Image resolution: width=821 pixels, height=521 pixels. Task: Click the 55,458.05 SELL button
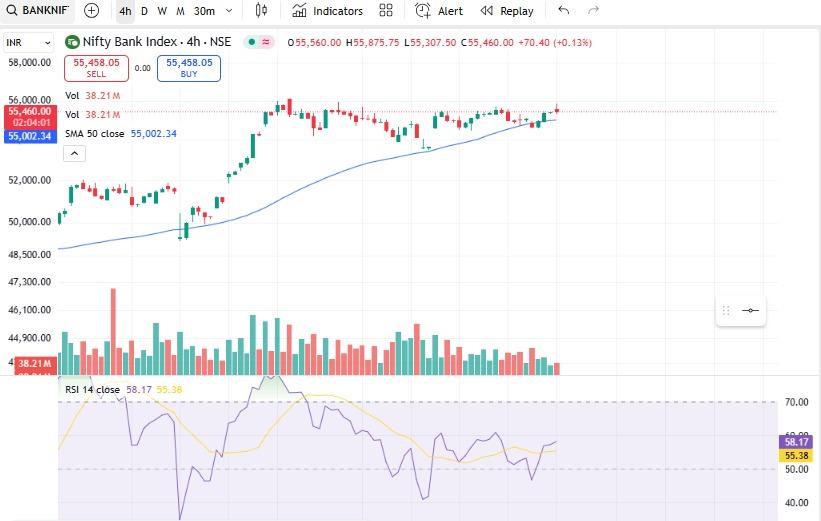coord(96,68)
